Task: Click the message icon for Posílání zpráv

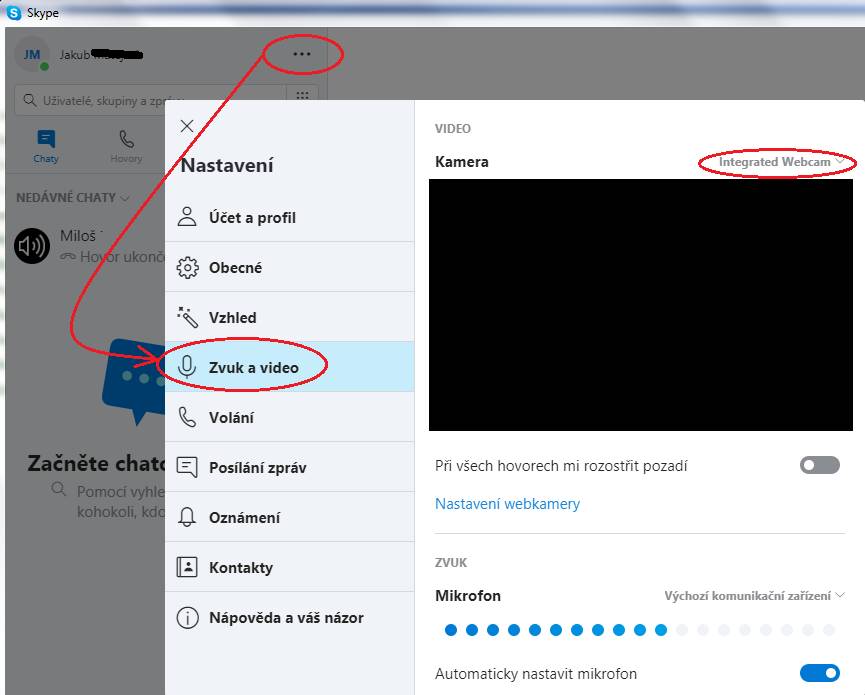Action: pos(187,467)
